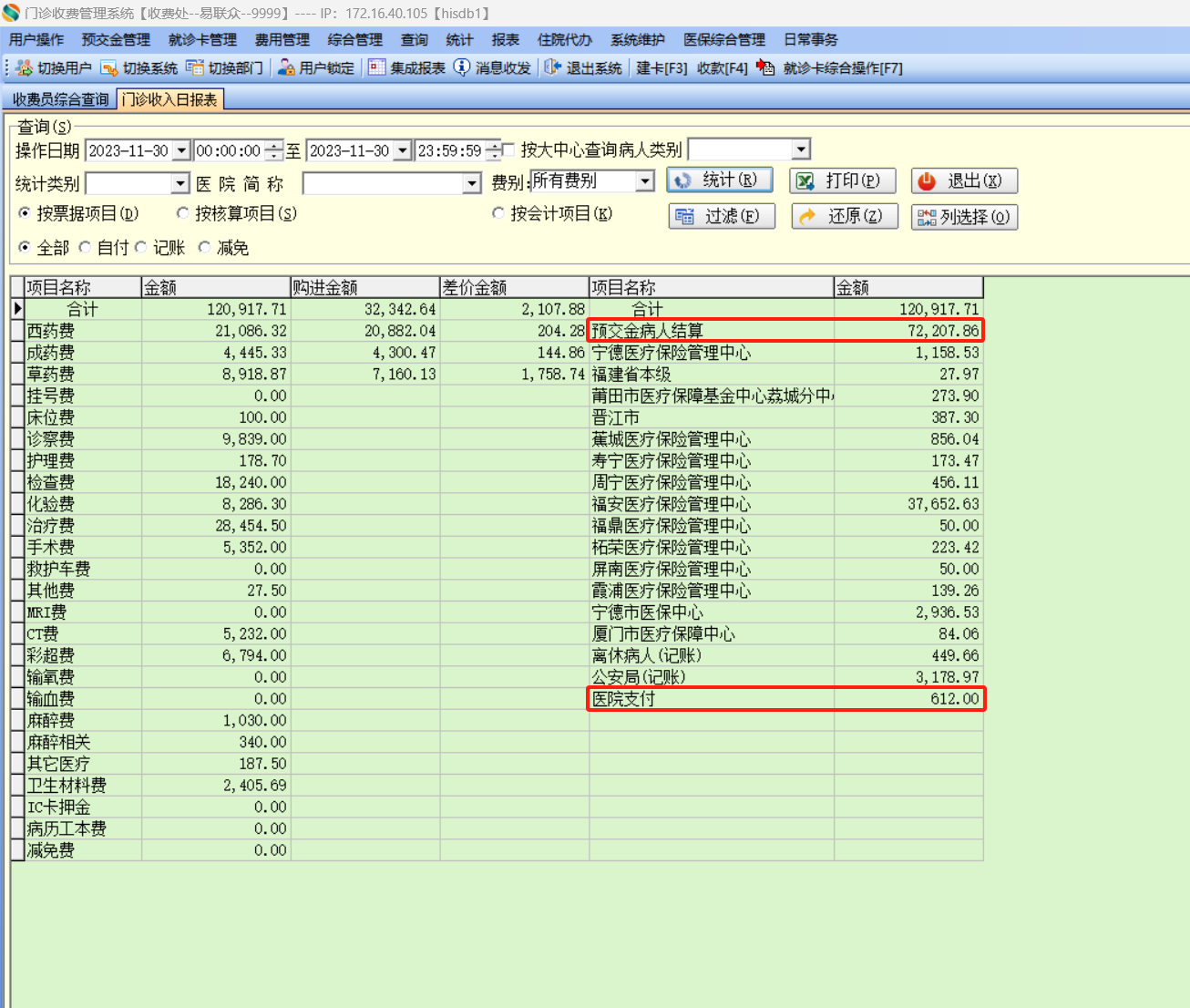This screenshot has width=1190, height=1008.
Task: Click the 72,207.86 amount cell
Action: [x=908, y=331]
